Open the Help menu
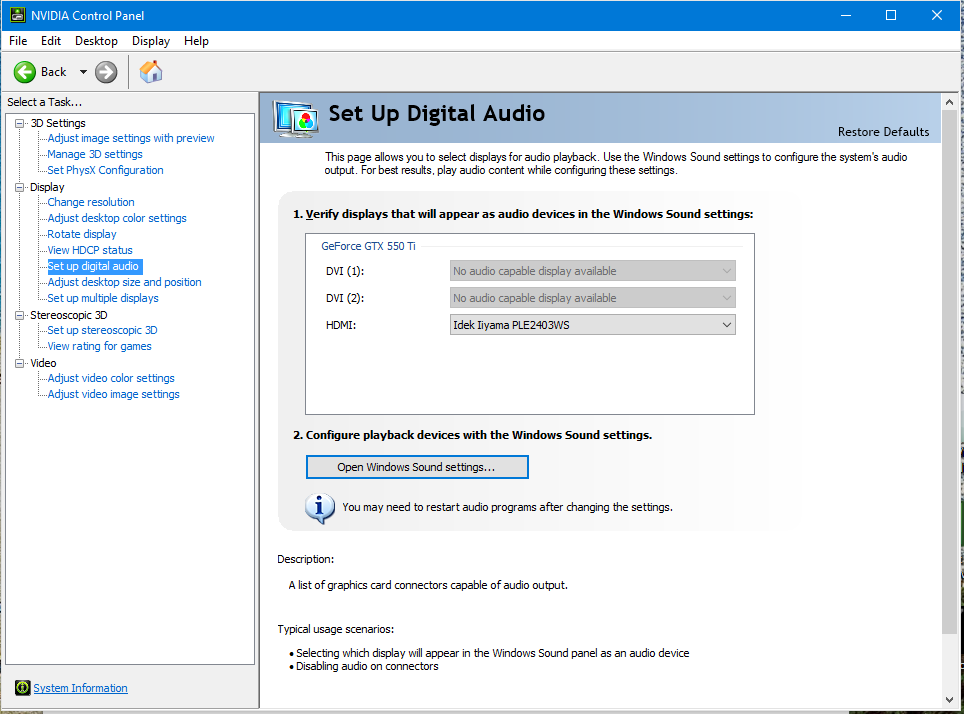The width and height of the screenshot is (964, 714). pyautogui.click(x=196, y=41)
